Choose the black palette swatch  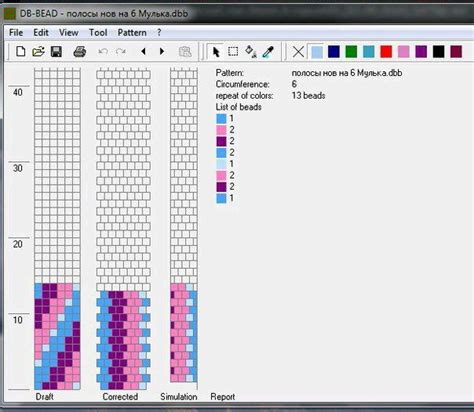pos(439,52)
